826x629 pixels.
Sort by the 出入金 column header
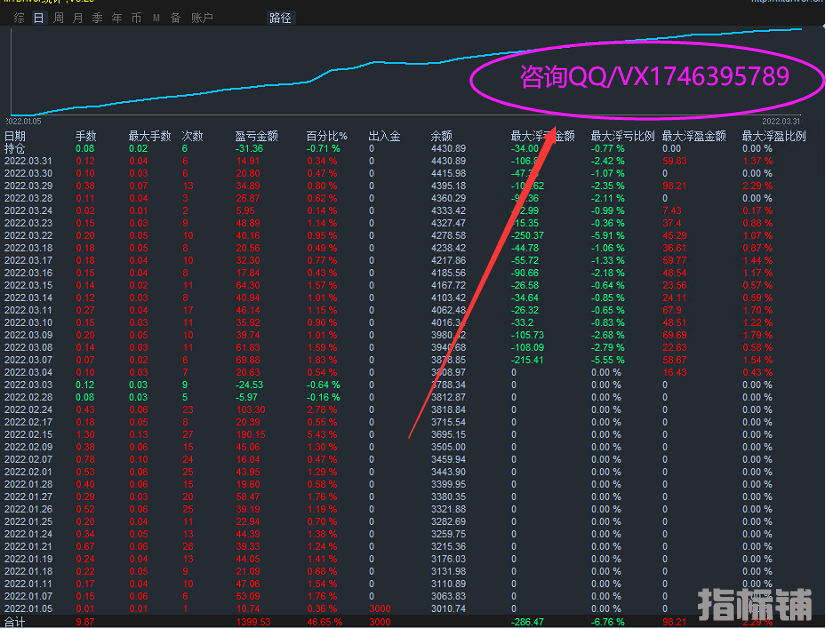pyautogui.click(x=384, y=136)
